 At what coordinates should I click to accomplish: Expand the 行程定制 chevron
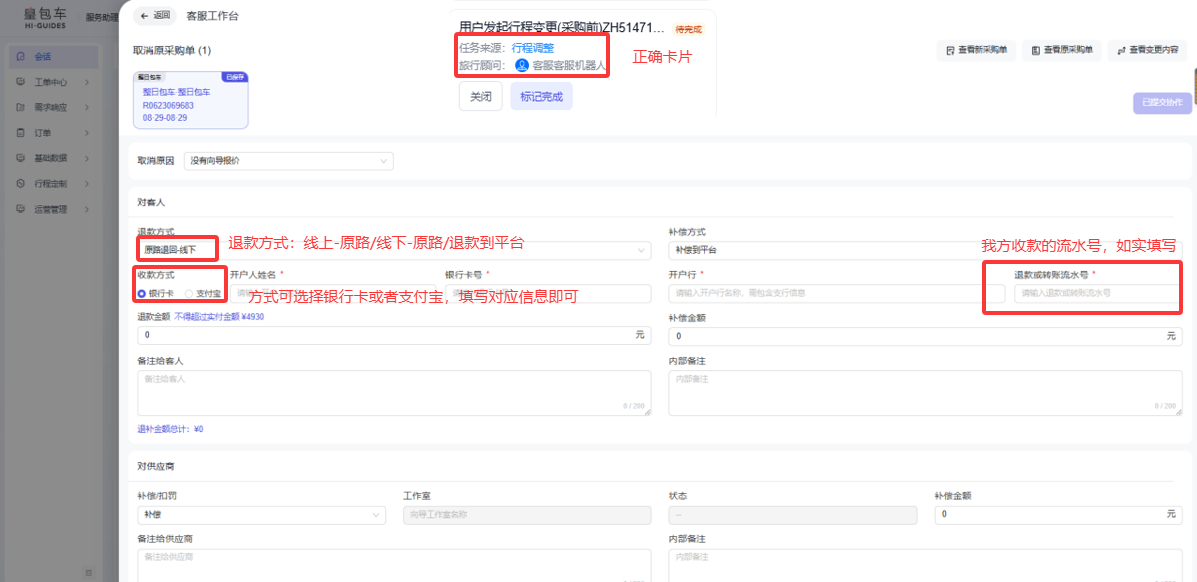coord(88,184)
